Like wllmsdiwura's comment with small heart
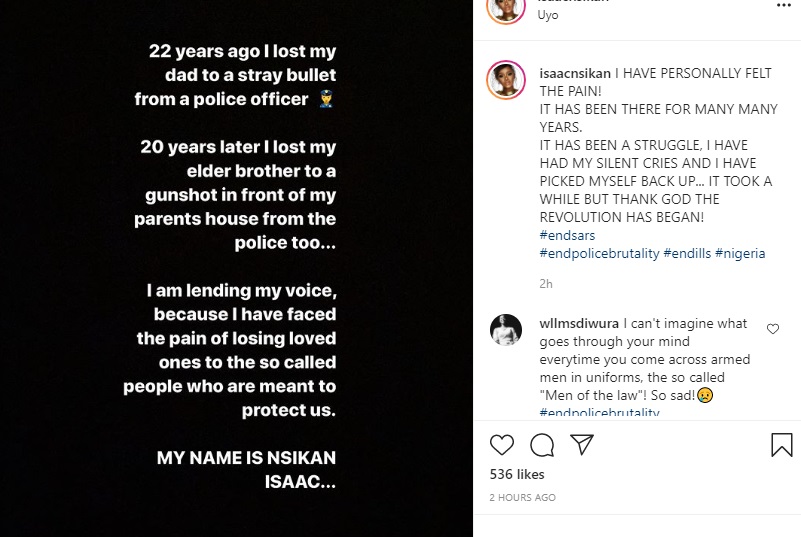The width and height of the screenshot is (801, 537). 772,328
